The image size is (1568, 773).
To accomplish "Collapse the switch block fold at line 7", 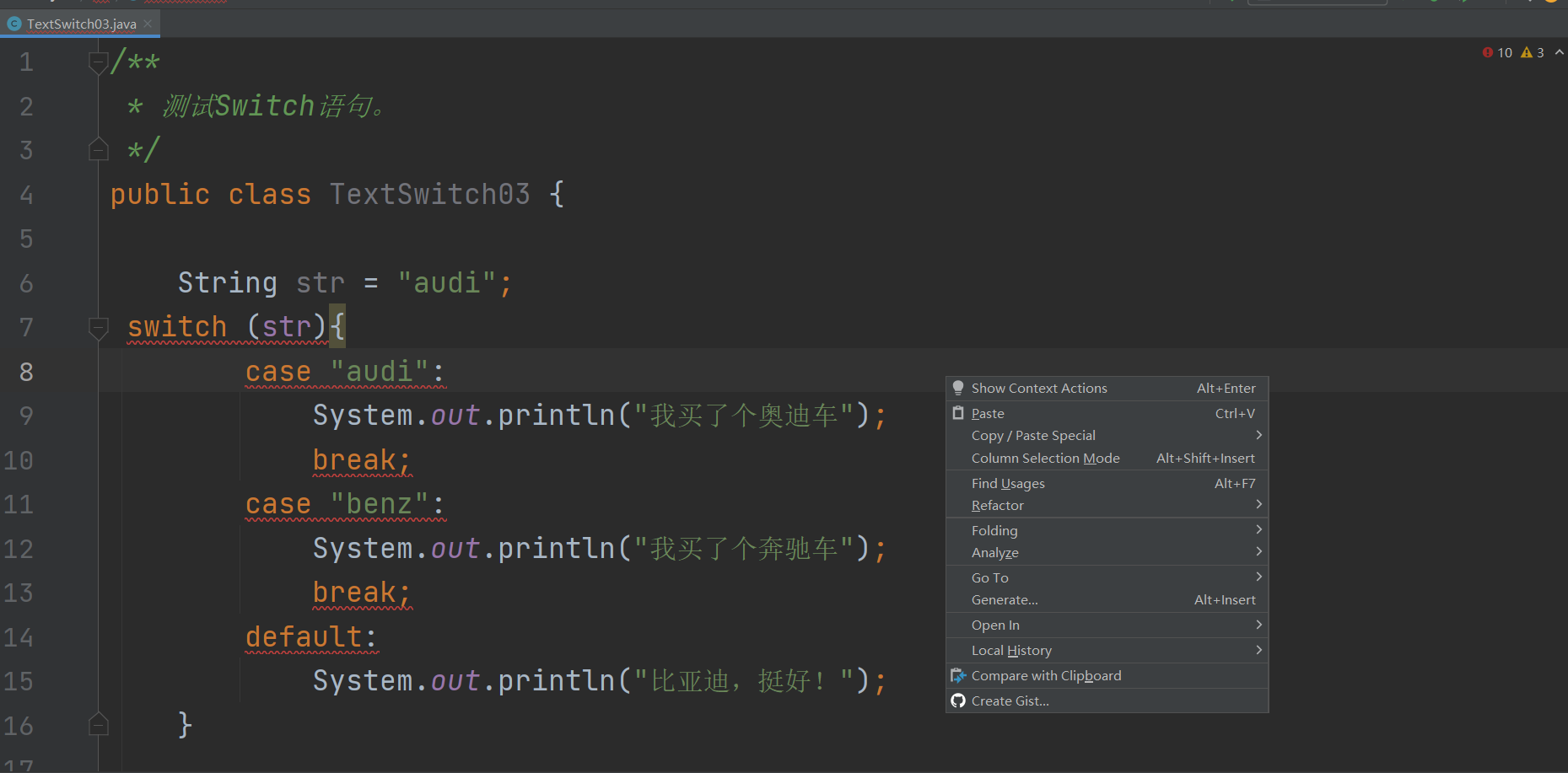I will 99,327.
